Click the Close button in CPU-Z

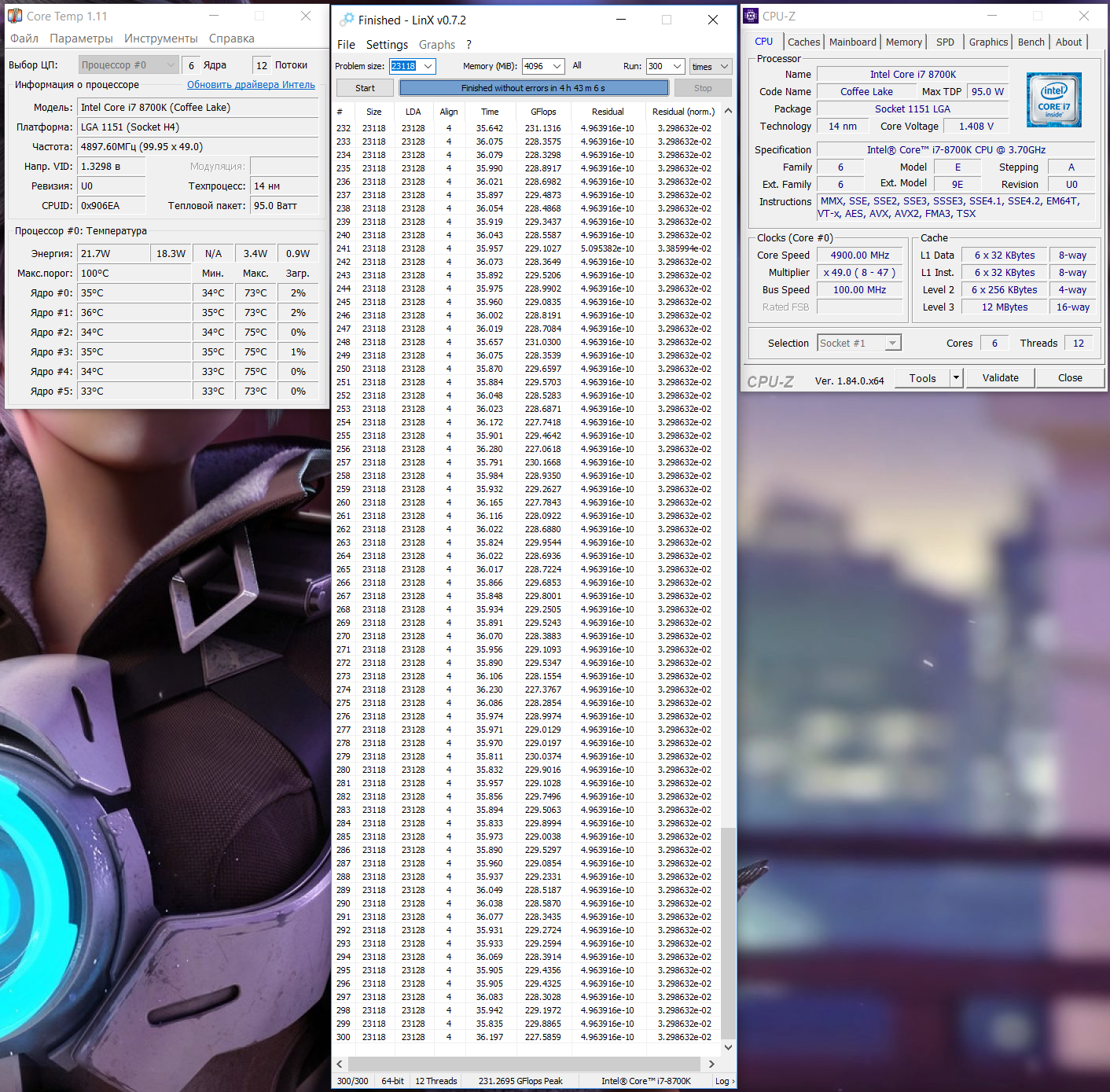point(1070,378)
